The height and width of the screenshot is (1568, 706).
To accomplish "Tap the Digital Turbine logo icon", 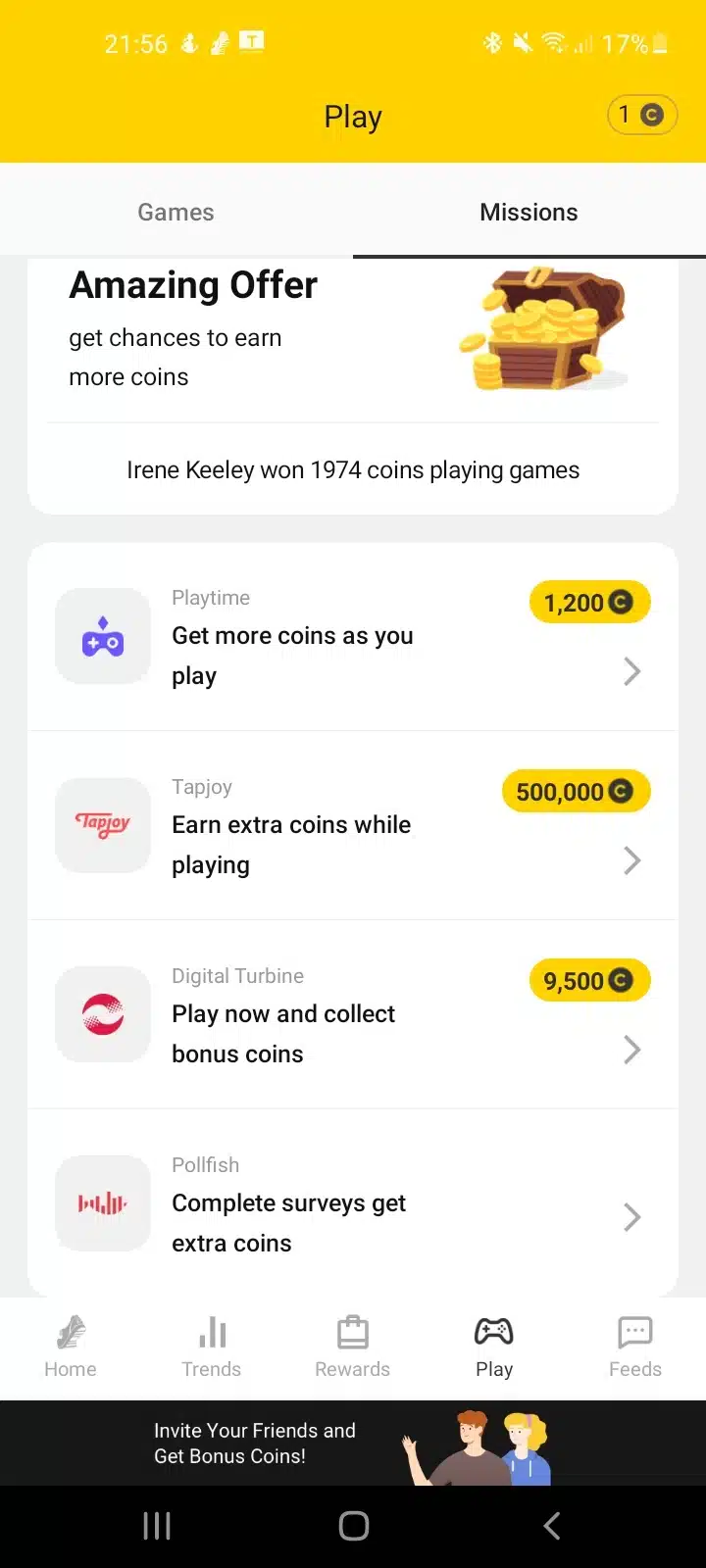I will pyautogui.click(x=103, y=1014).
